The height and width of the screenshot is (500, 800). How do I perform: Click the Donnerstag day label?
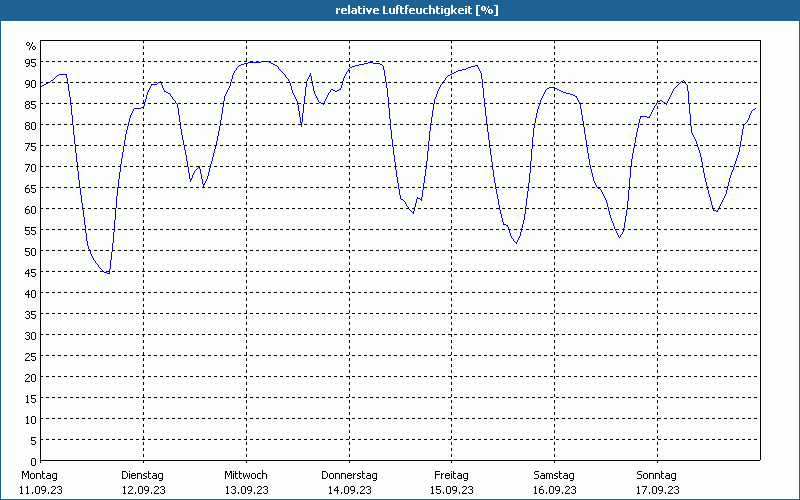coord(349,476)
